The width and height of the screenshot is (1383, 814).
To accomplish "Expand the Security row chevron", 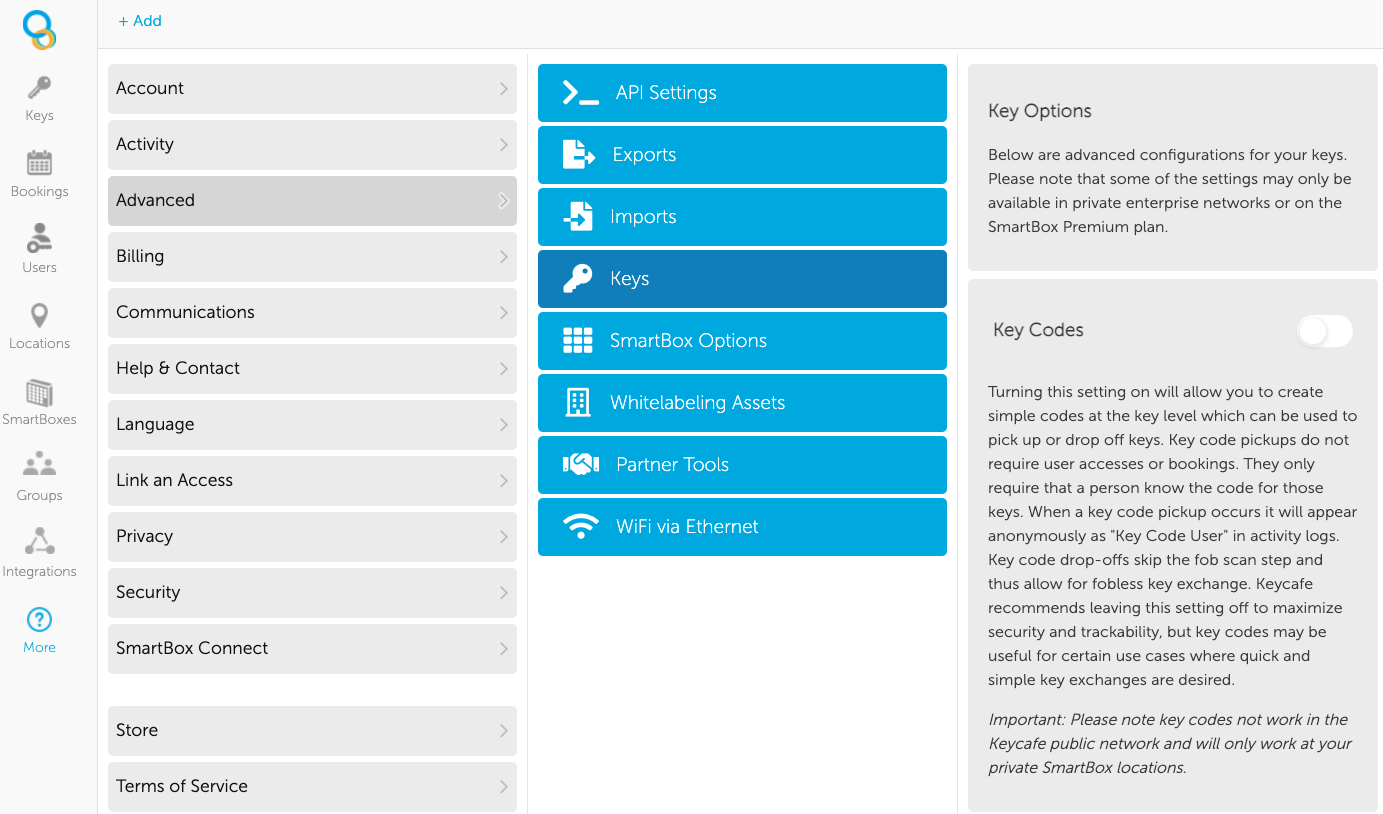I will tap(504, 593).
